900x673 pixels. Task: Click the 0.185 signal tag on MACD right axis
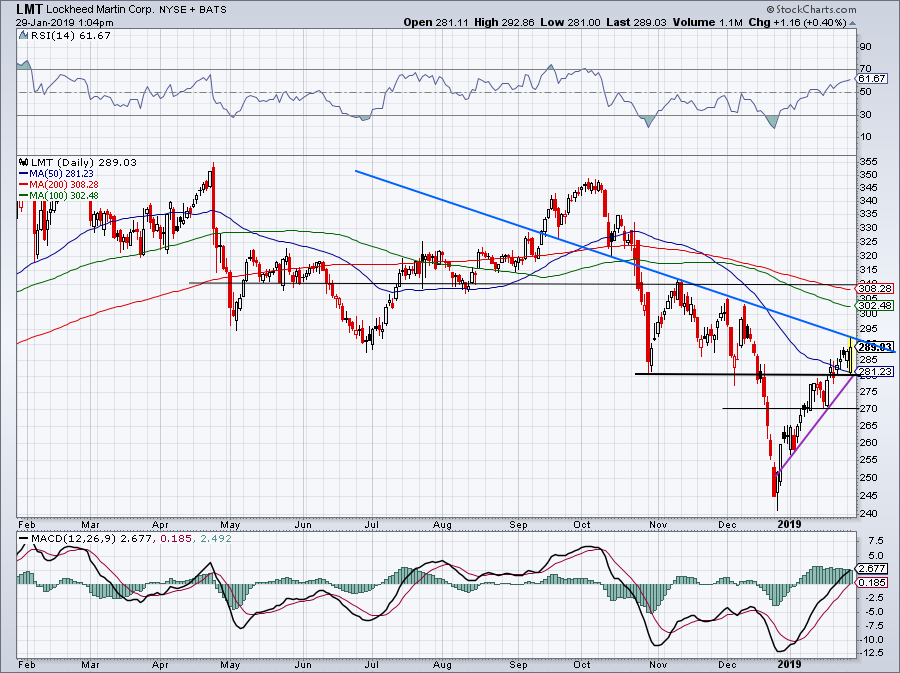(873, 582)
